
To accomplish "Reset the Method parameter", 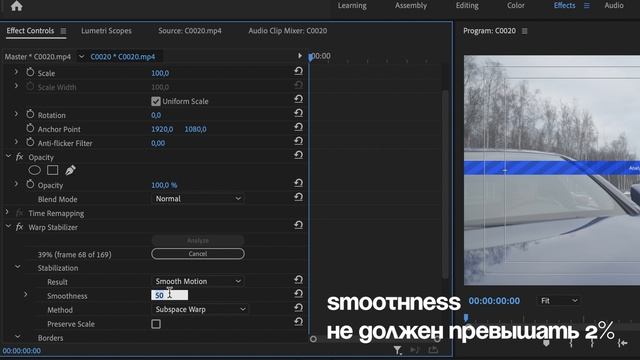I will point(298,308).
